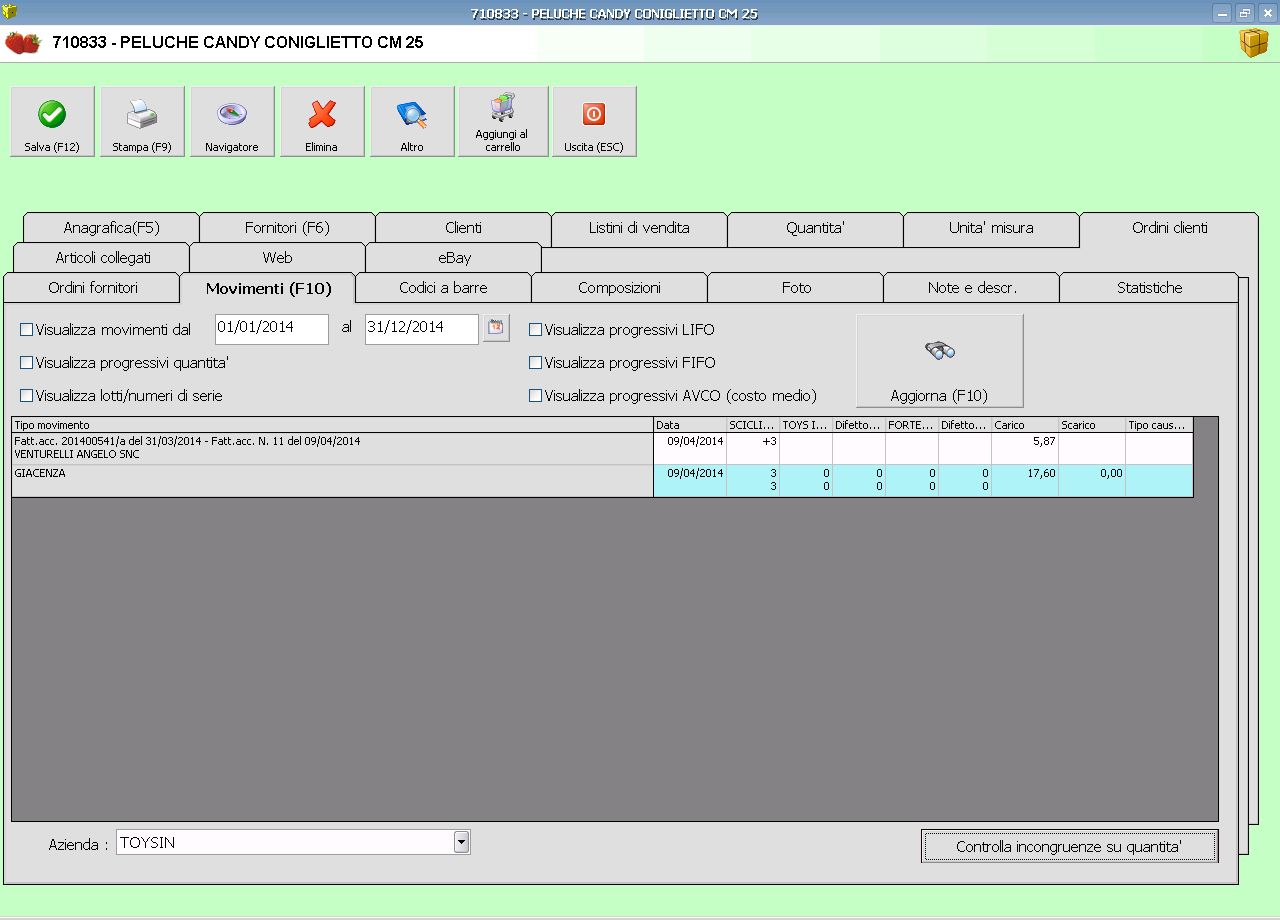Image resolution: width=1280 pixels, height=920 pixels.
Task: Click the Aggiungi al carrello cart icon
Action: (x=503, y=108)
